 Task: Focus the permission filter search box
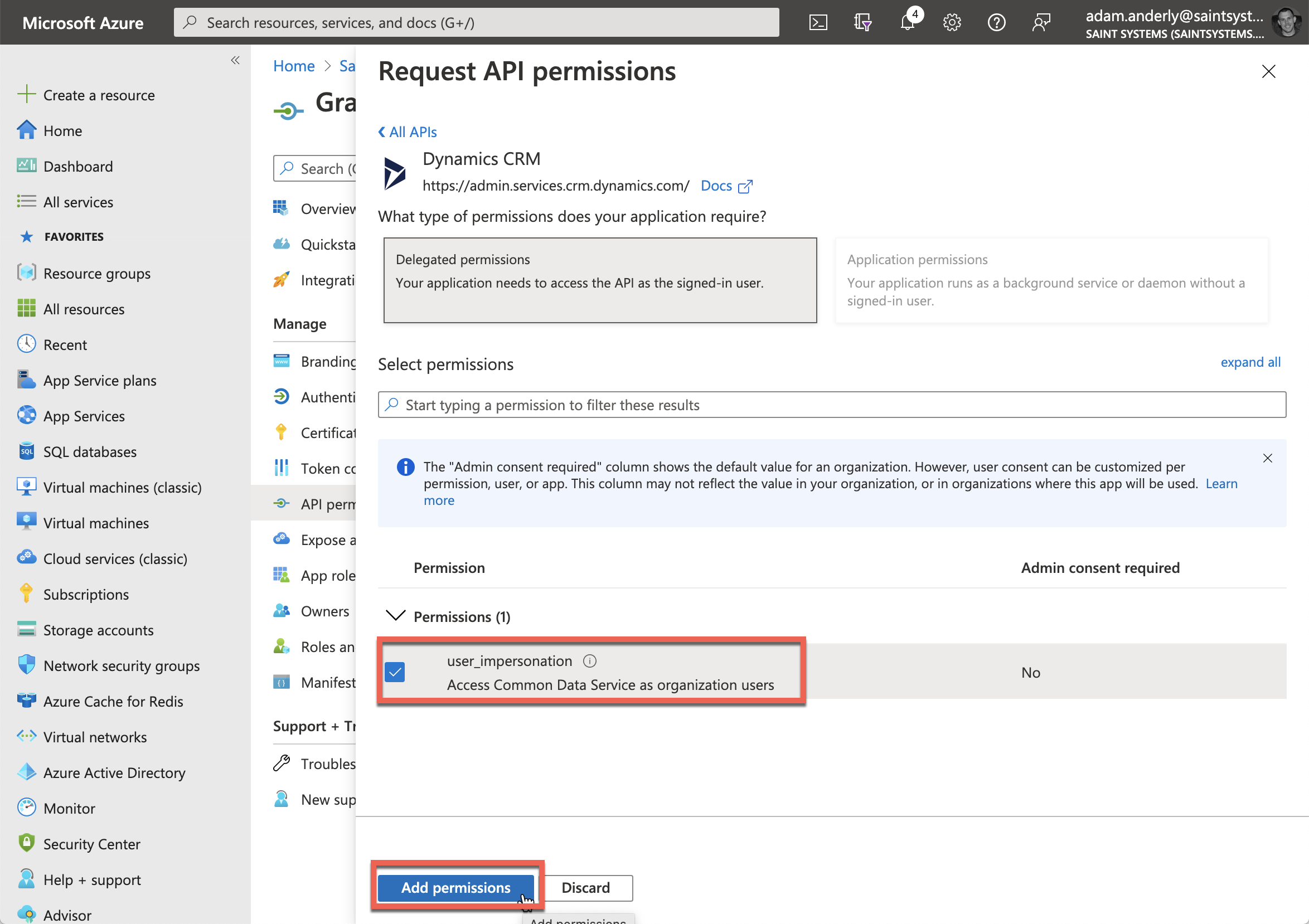click(x=832, y=405)
